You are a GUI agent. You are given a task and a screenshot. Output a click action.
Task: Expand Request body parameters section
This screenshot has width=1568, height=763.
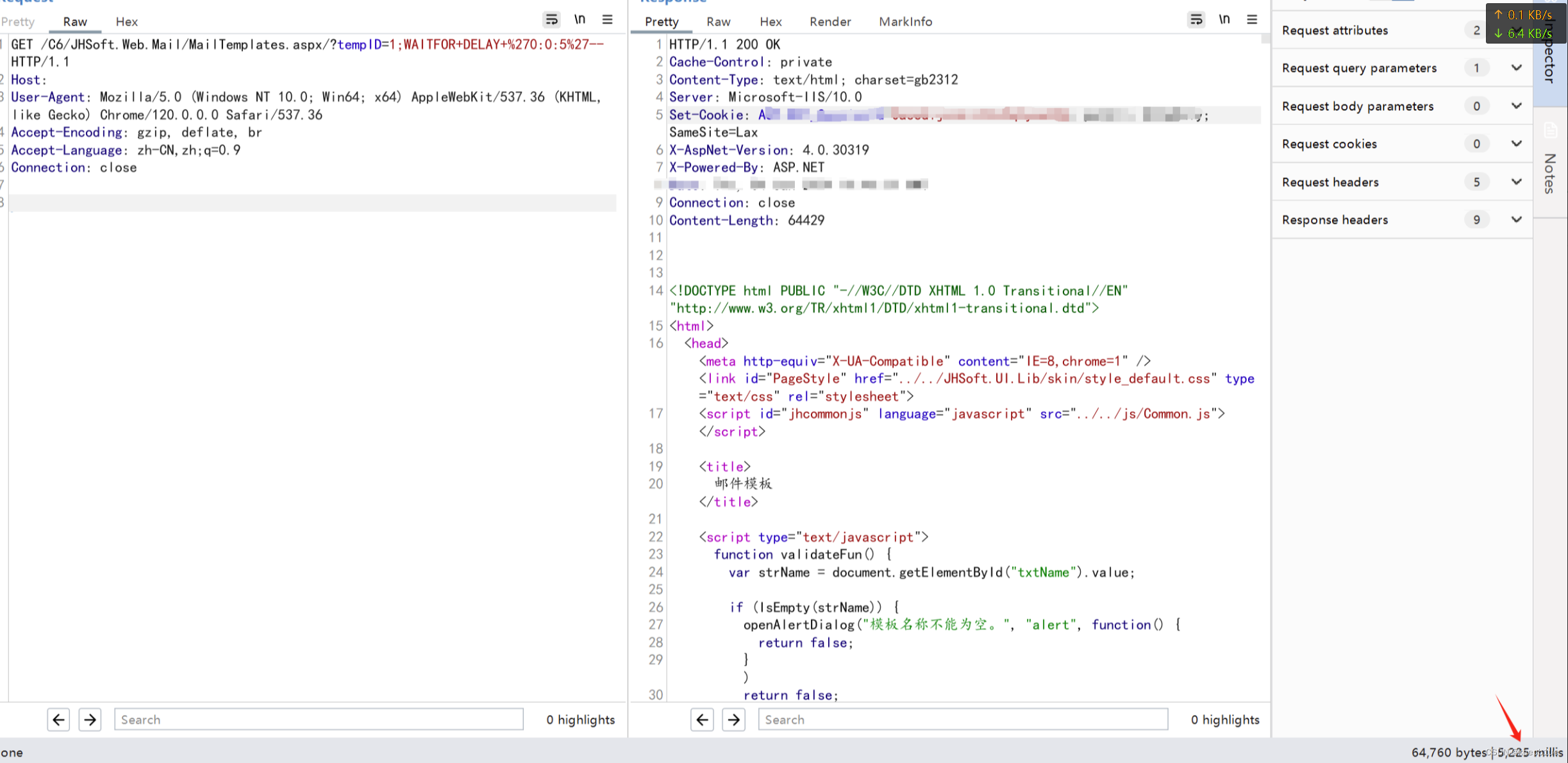click(x=1516, y=106)
